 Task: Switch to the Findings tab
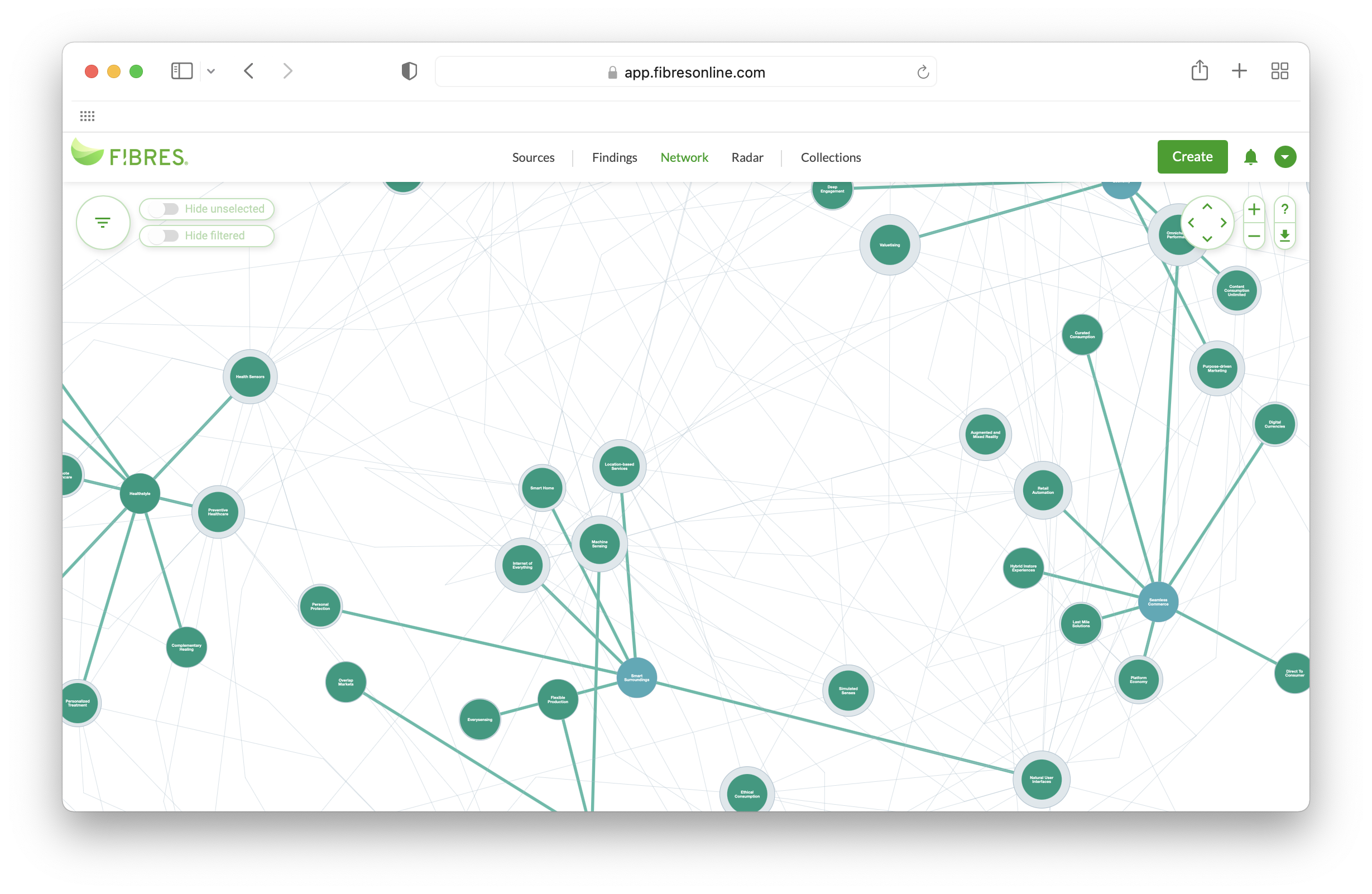(614, 157)
